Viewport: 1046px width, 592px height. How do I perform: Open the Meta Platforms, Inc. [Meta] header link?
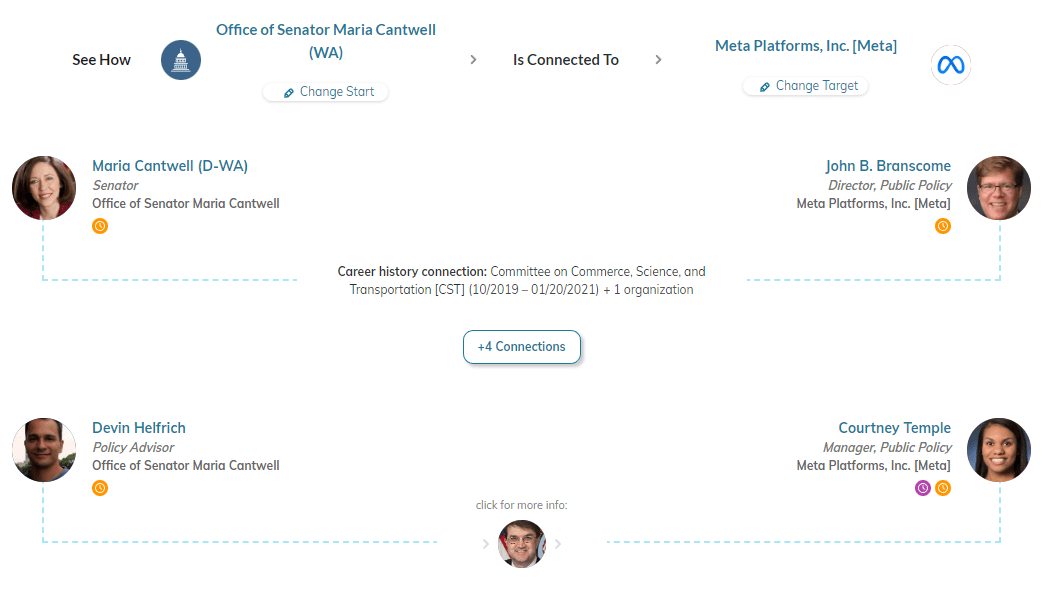tap(806, 46)
